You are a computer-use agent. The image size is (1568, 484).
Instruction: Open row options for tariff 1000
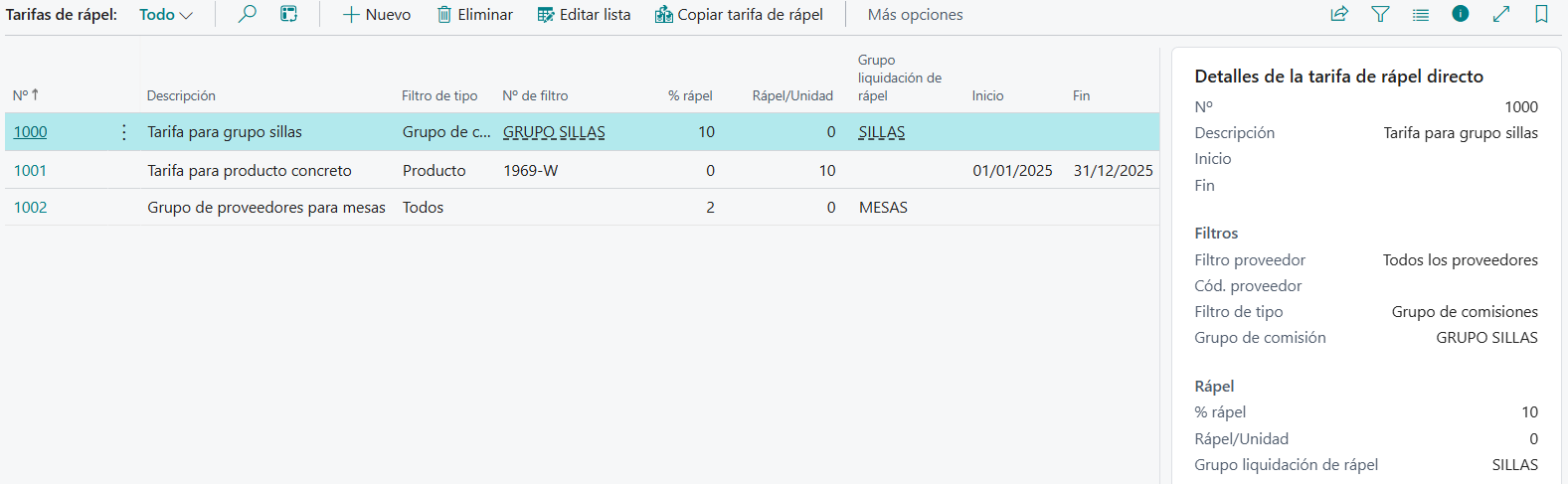pyautogui.click(x=124, y=132)
